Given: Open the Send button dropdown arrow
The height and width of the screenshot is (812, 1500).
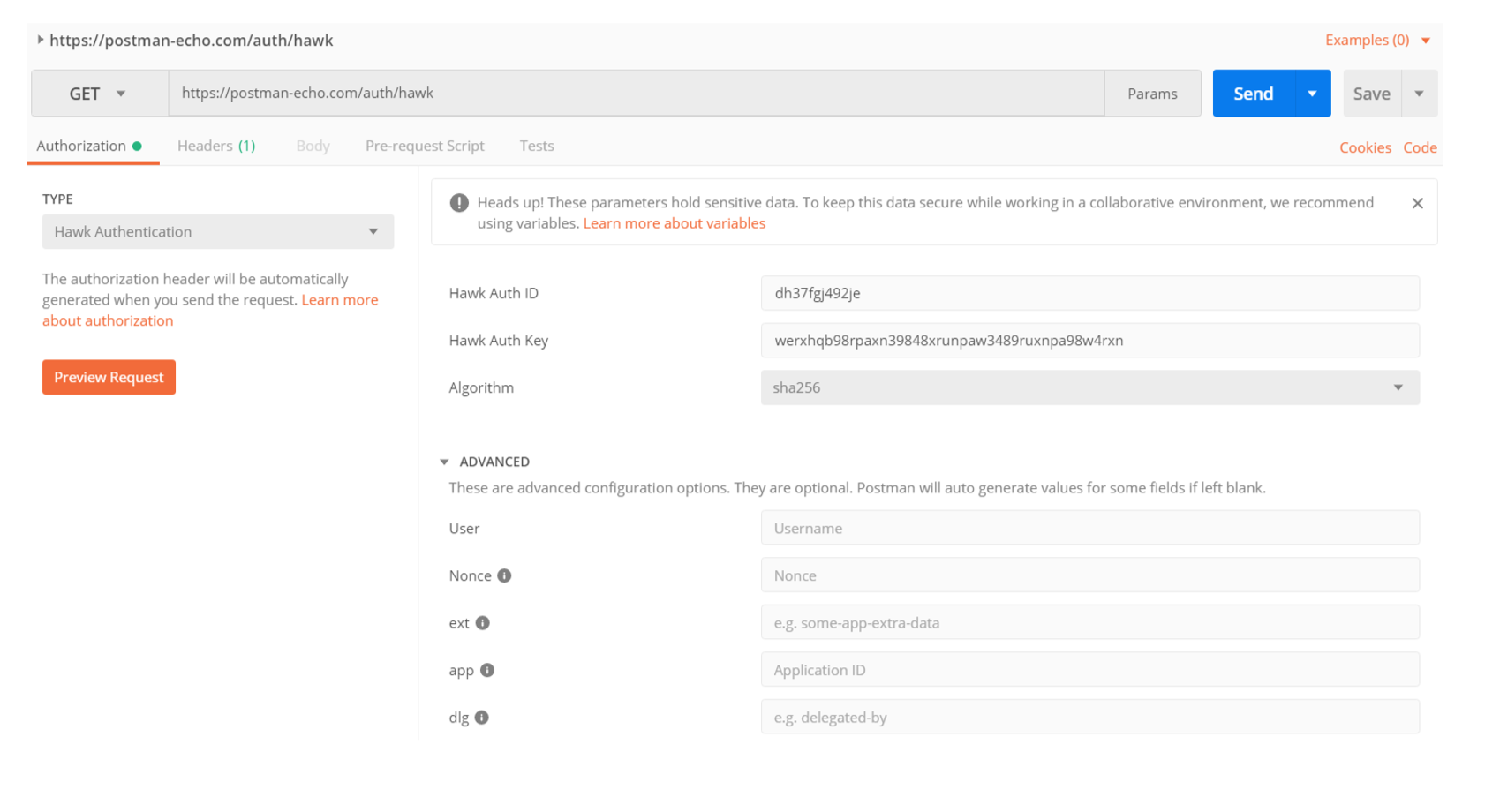Looking at the screenshot, I should [1312, 94].
